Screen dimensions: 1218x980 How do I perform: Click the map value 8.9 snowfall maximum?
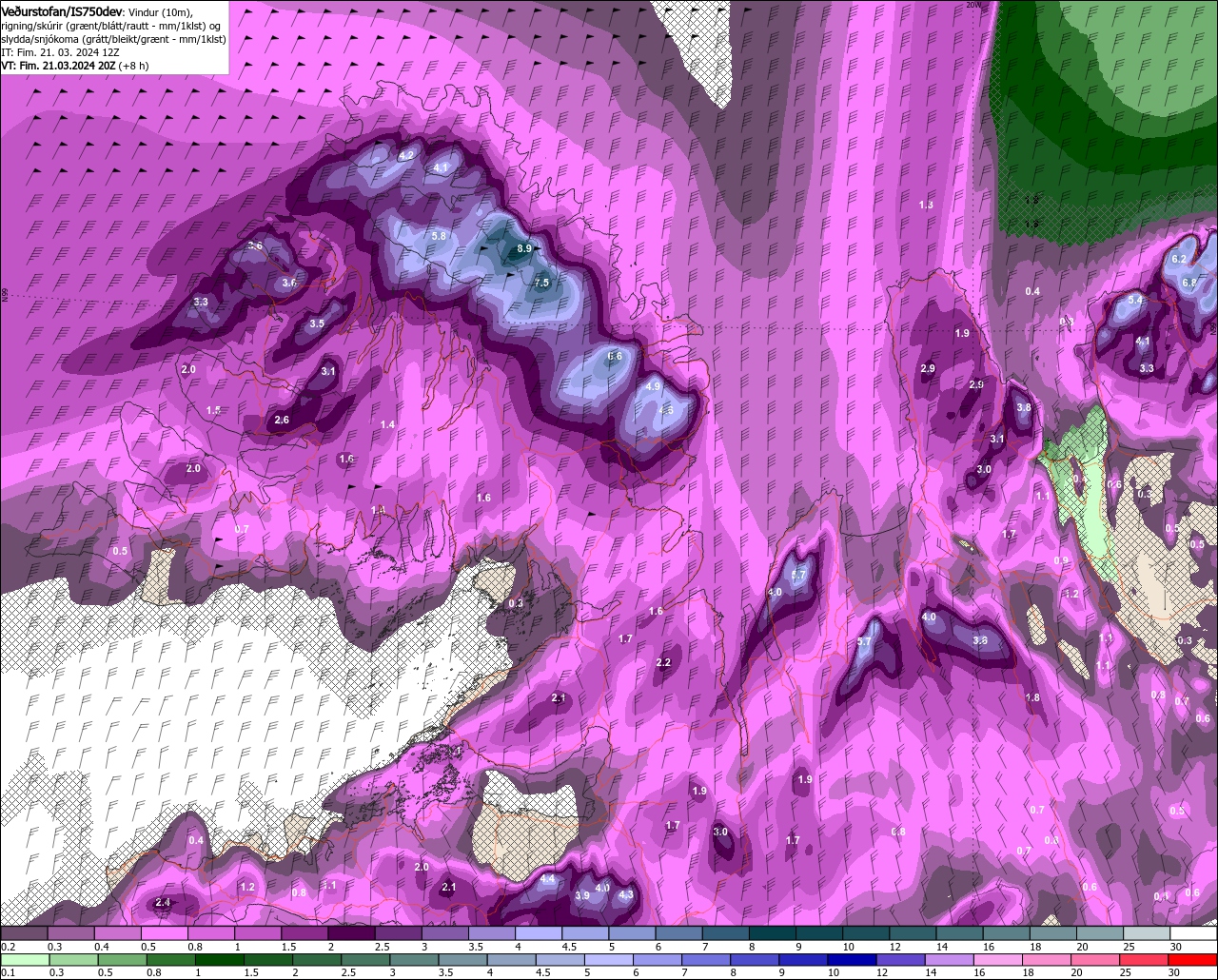tap(524, 249)
